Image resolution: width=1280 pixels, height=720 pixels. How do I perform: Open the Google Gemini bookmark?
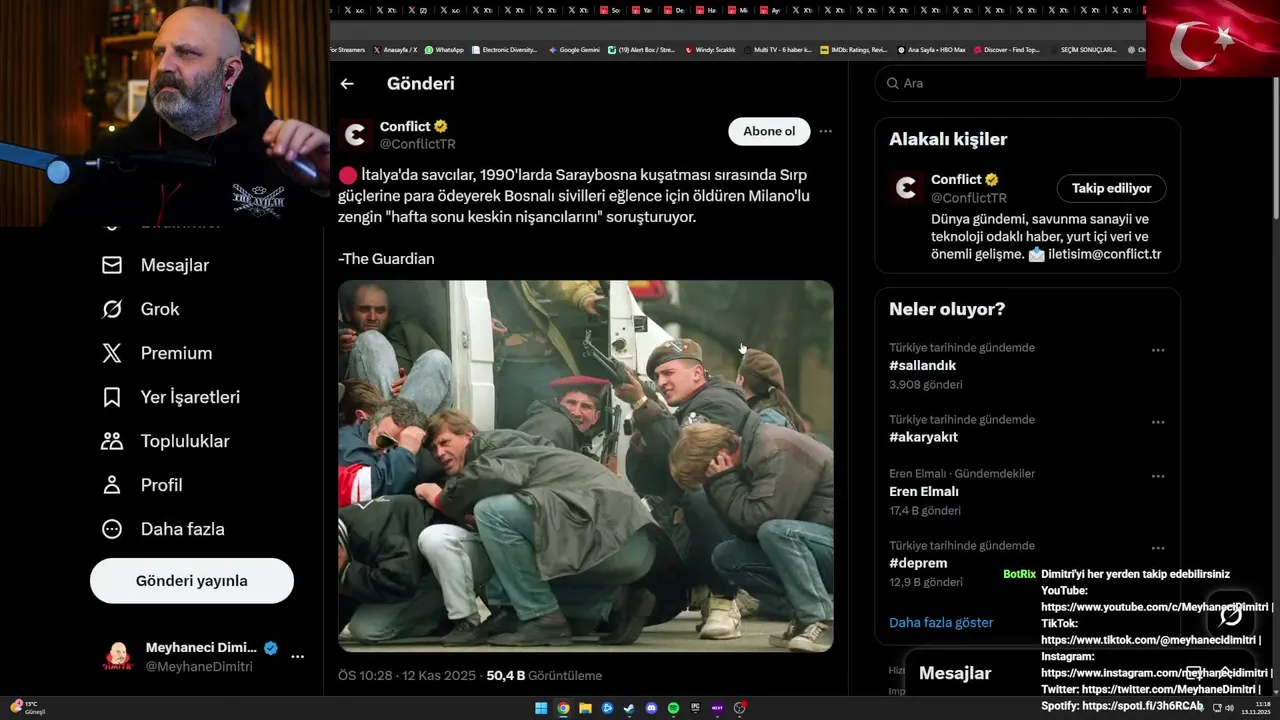point(574,49)
